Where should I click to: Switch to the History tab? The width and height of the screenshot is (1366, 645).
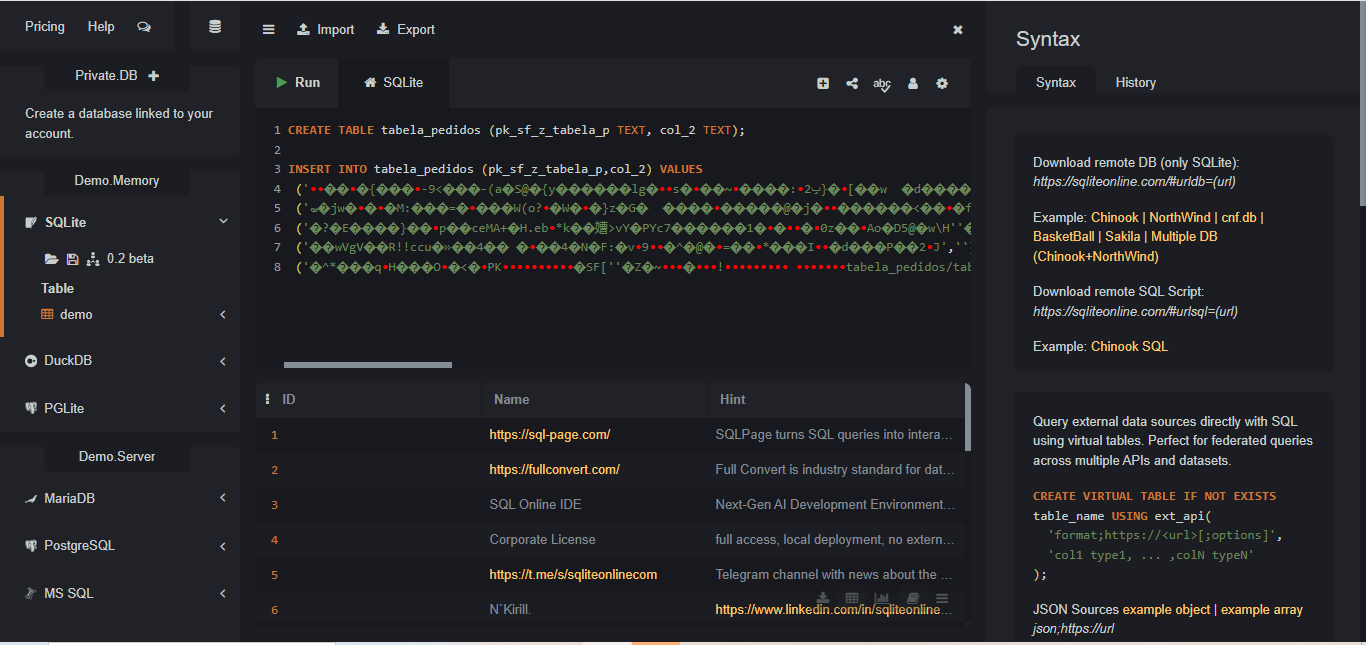(1135, 82)
